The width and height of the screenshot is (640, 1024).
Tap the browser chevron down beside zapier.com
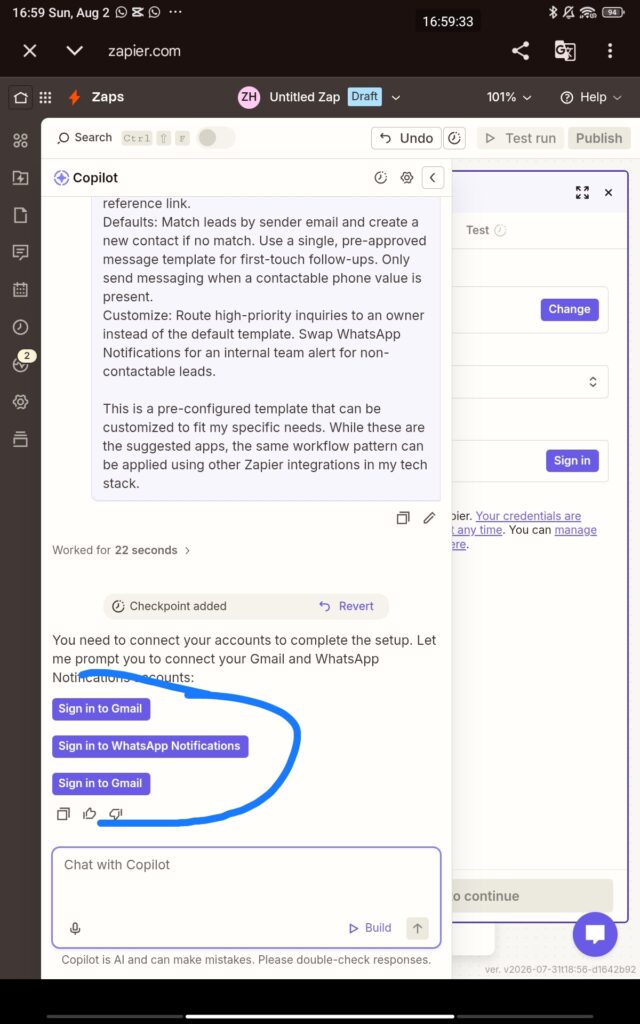74,51
